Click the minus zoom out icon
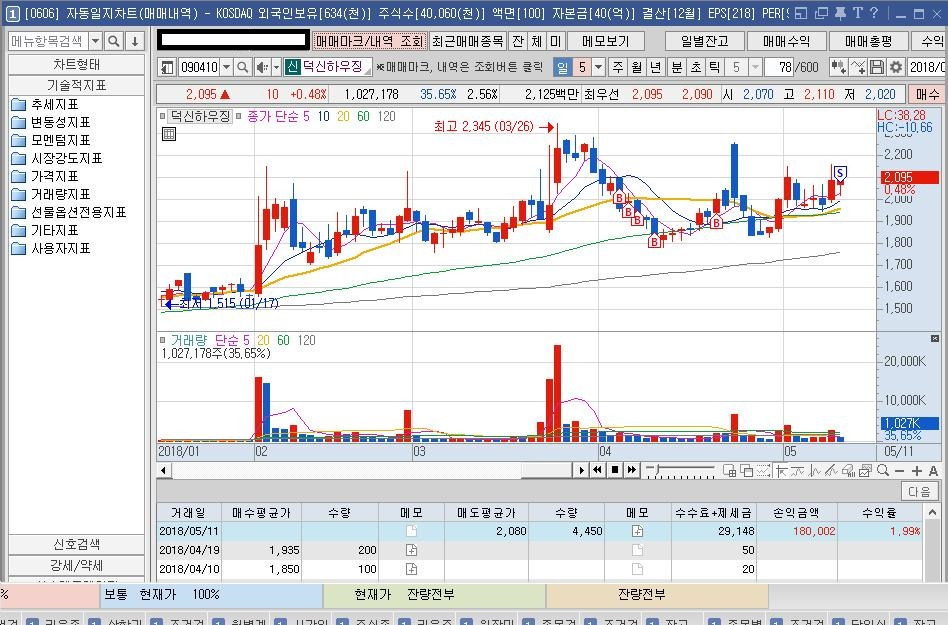This screenshot has width=948, height=625. pyautogui.click(x=900, y=471)
